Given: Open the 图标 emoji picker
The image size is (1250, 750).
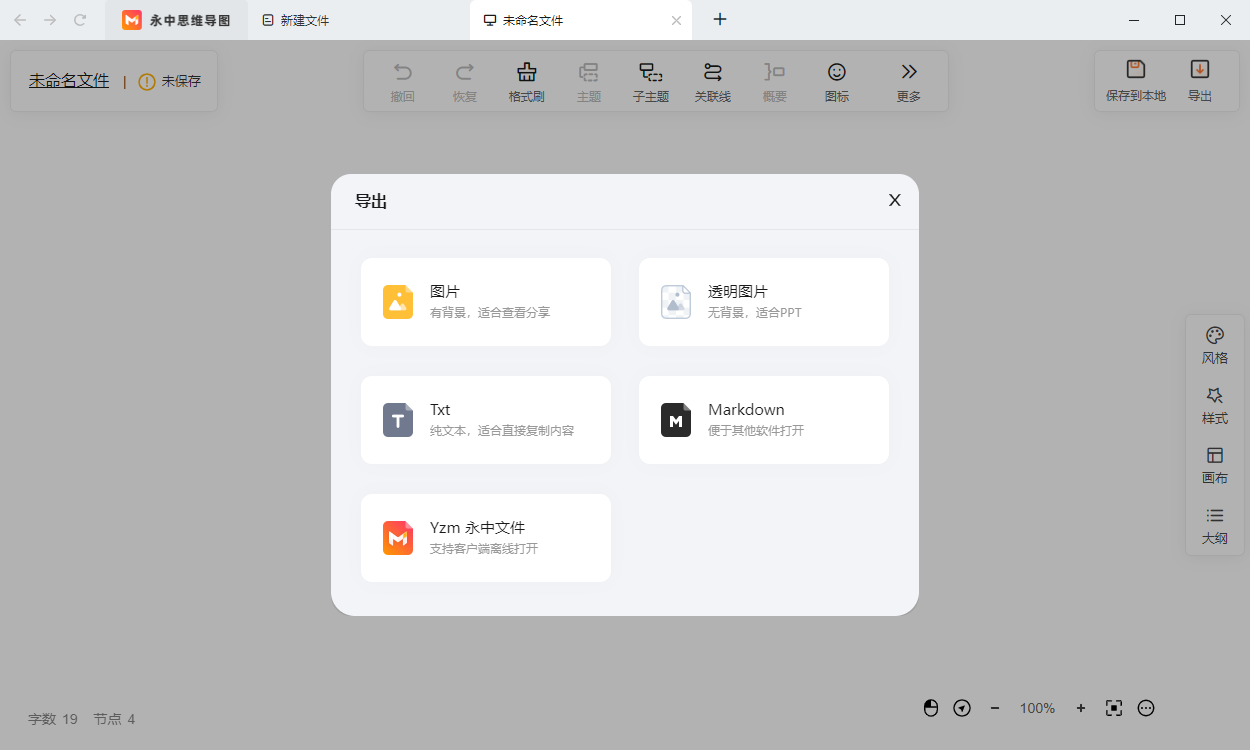Looking at the screenshot, I should coord(836,81).
